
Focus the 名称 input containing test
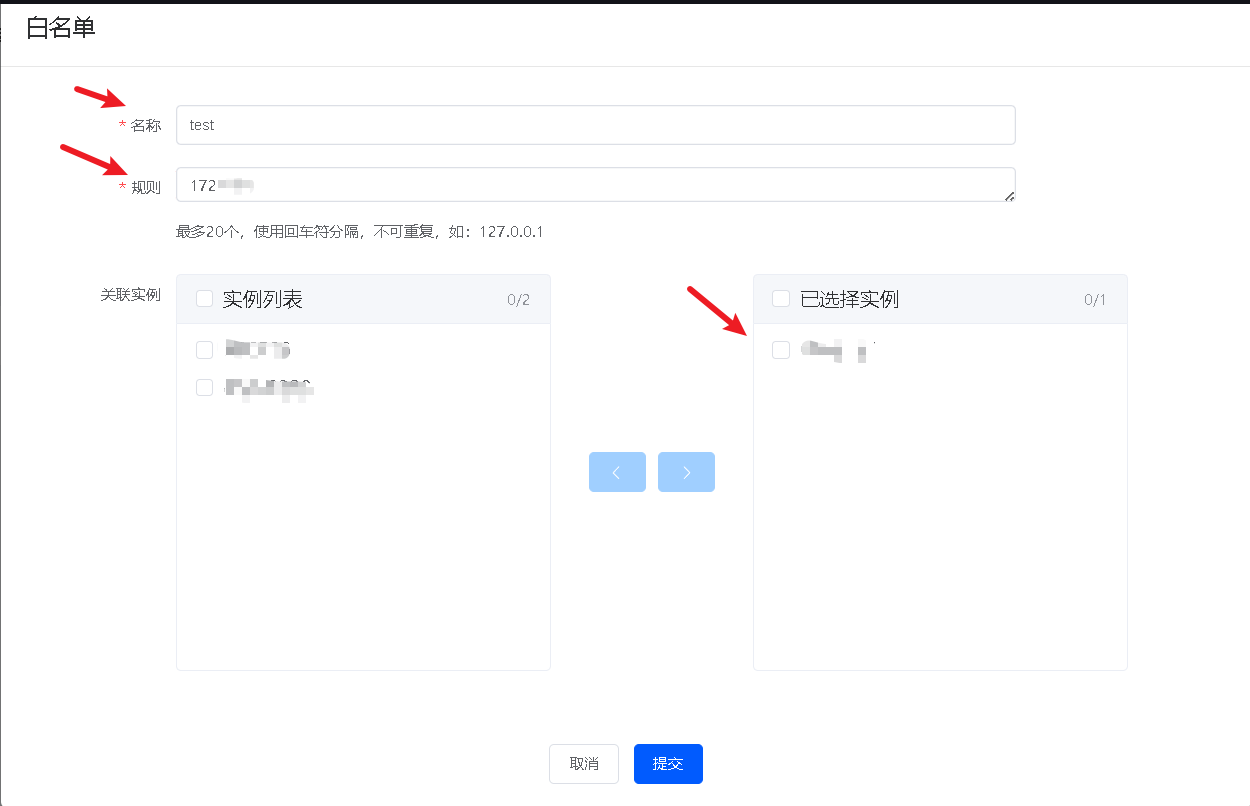595,125
